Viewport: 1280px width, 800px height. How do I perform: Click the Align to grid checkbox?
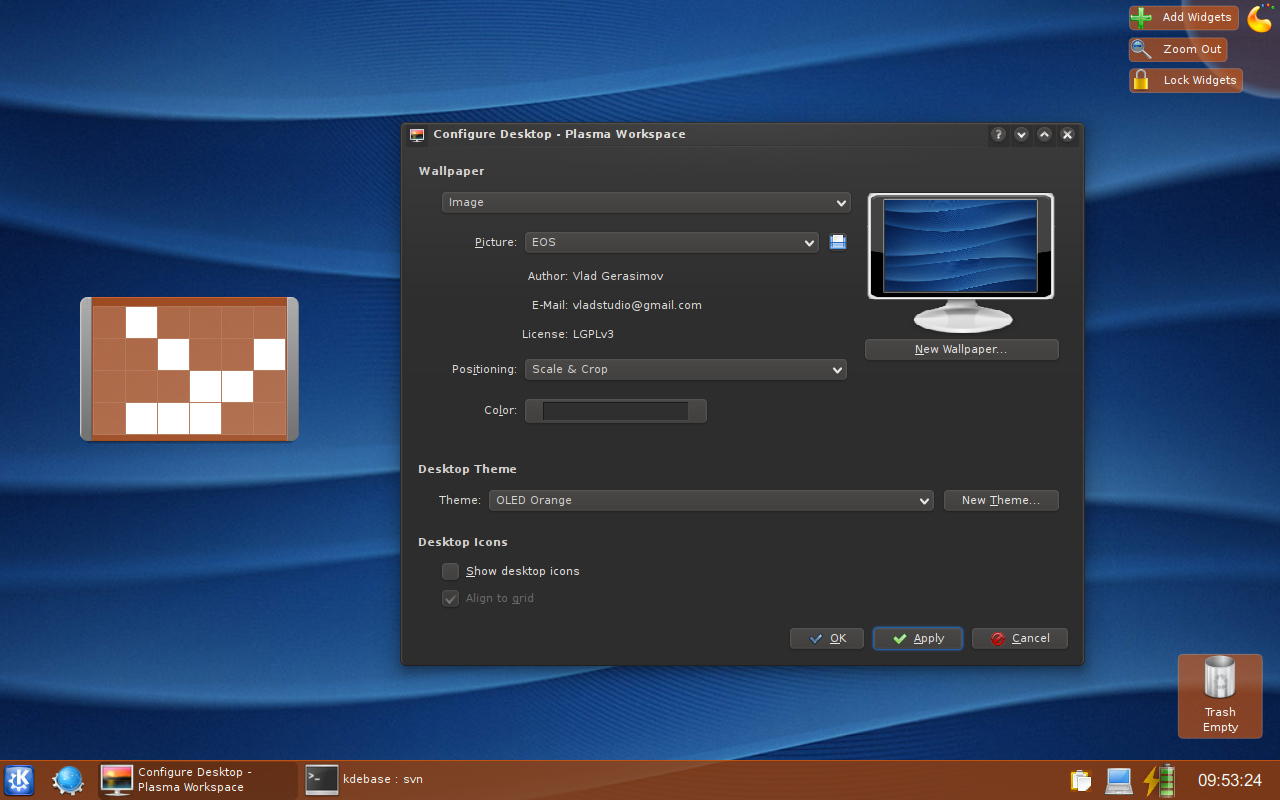pyautogui.click(x=451, y=598)
